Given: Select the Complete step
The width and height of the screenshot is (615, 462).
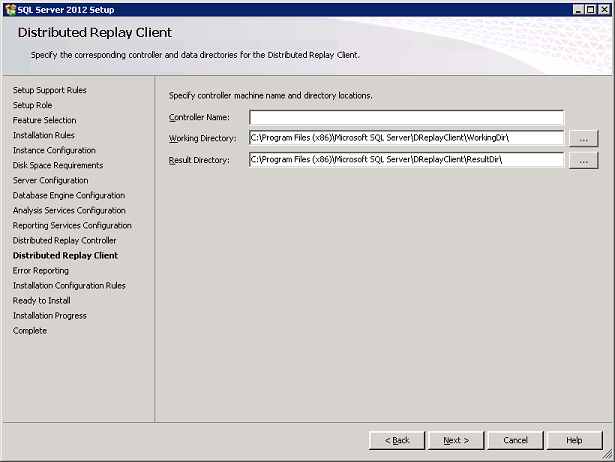Looking at the screenshot, I should 30,331.
